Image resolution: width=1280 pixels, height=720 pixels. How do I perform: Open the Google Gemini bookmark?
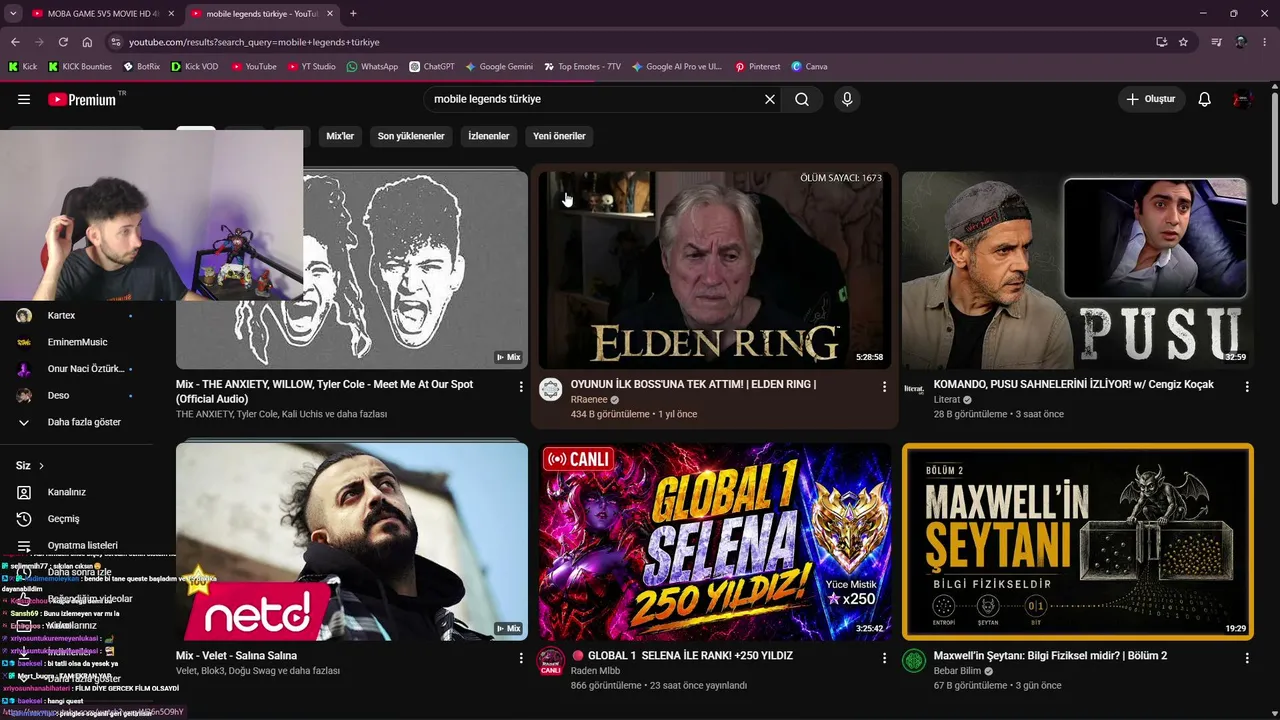click(x=499, y=67)
